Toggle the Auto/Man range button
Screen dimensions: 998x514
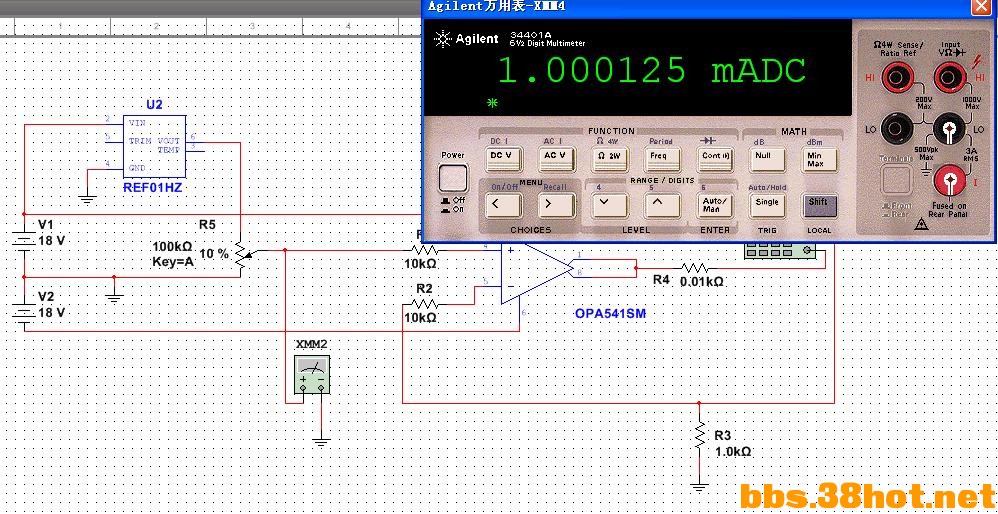[714, 205]
